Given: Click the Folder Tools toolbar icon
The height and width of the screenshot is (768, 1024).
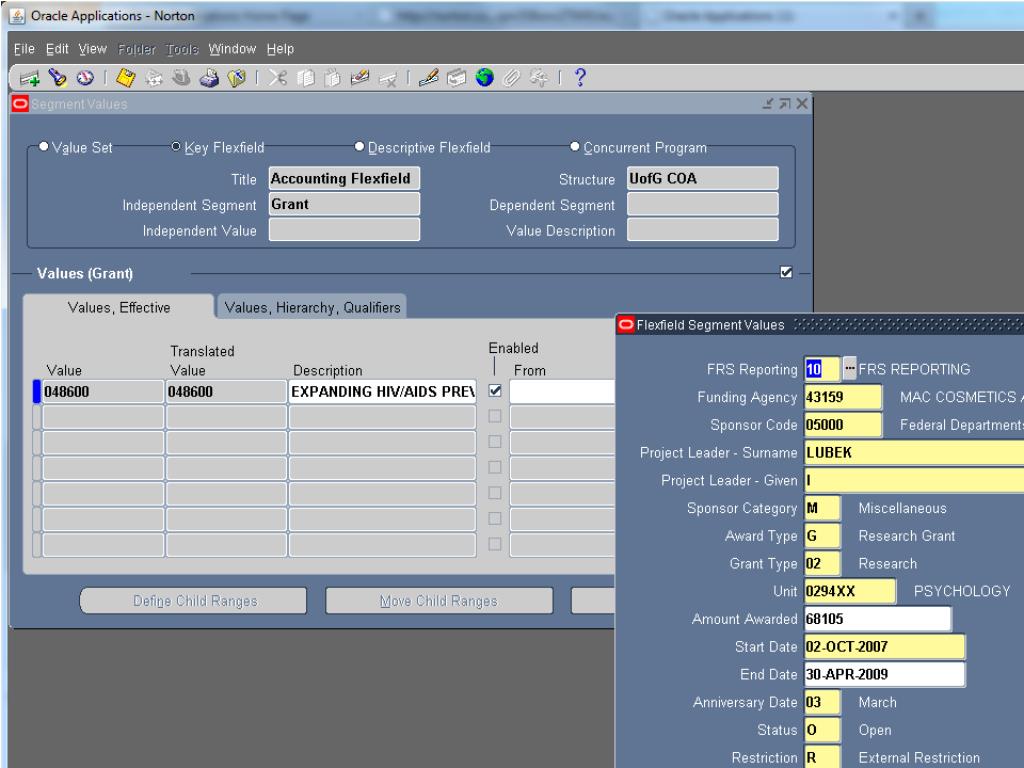Looking at the screenshot, I should 539,78.
